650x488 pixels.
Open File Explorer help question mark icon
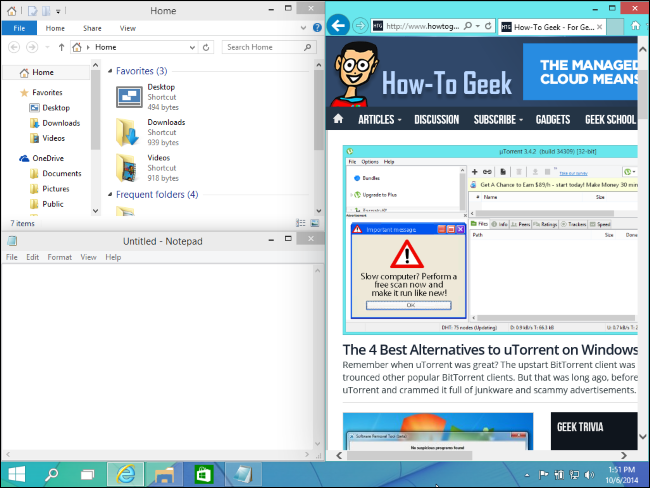318,29
